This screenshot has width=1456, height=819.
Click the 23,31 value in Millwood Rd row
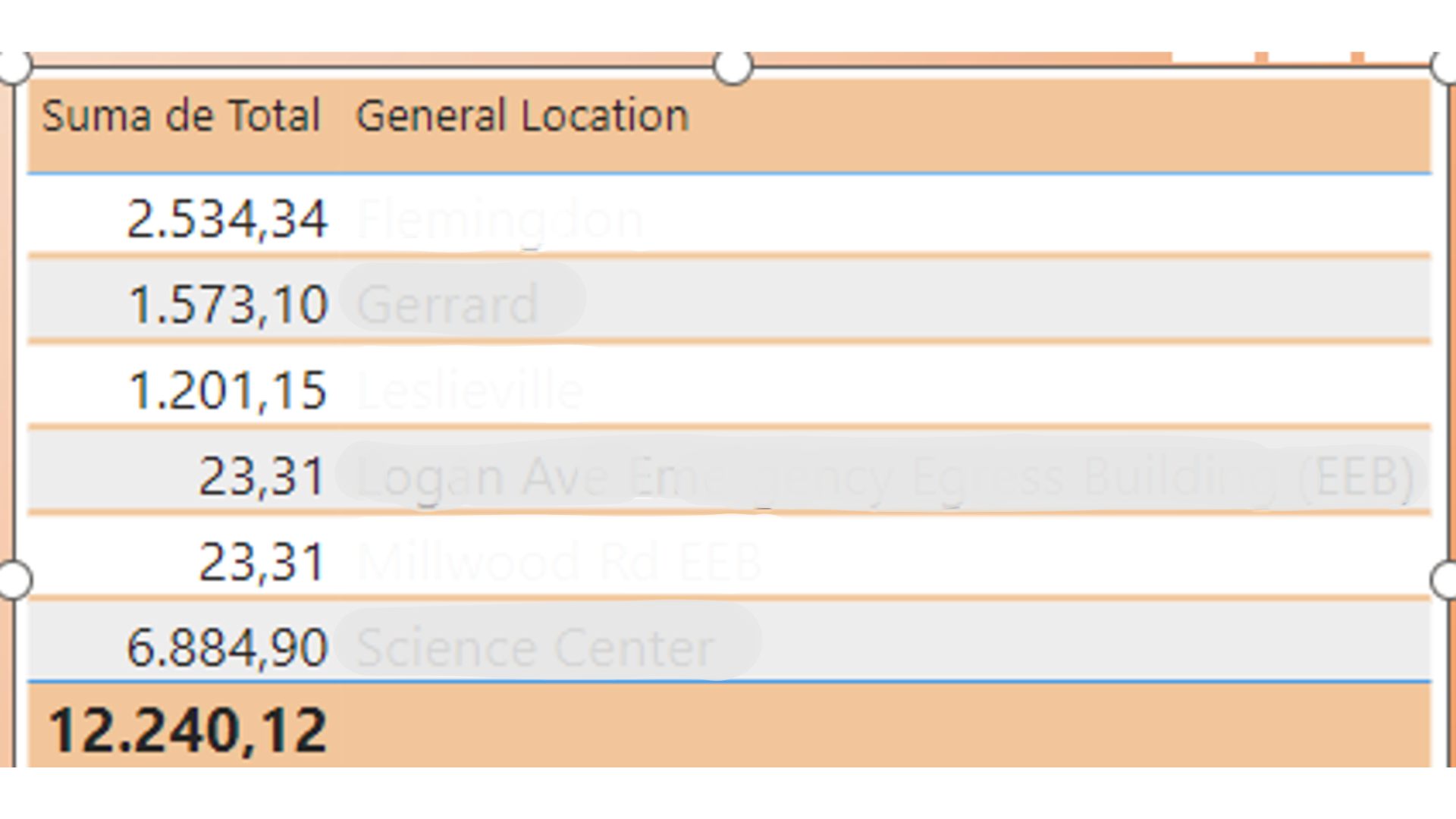pyautogui.click(x=262, y=563)
